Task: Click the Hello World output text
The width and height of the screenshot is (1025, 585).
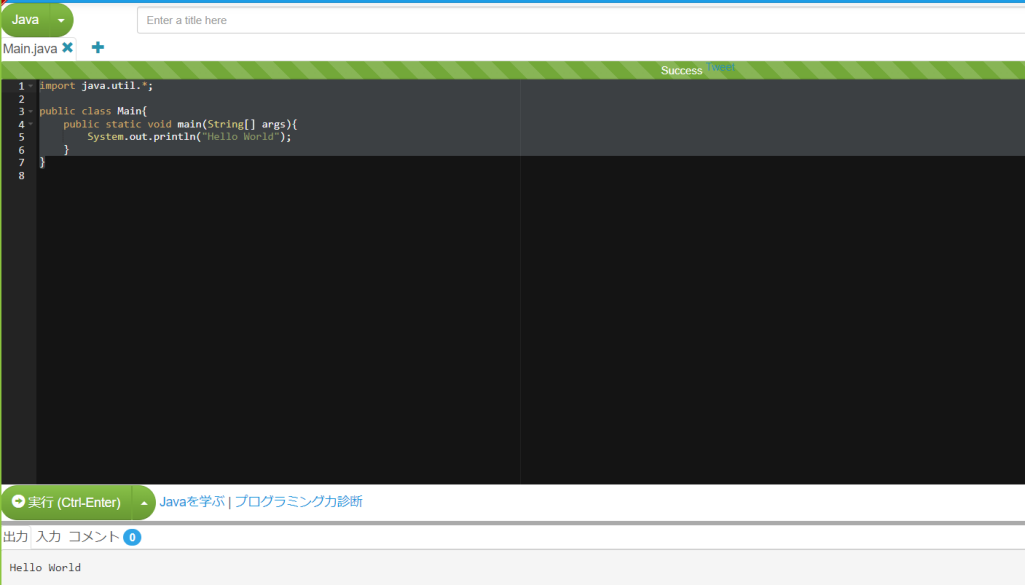Action: coord(45,567)
